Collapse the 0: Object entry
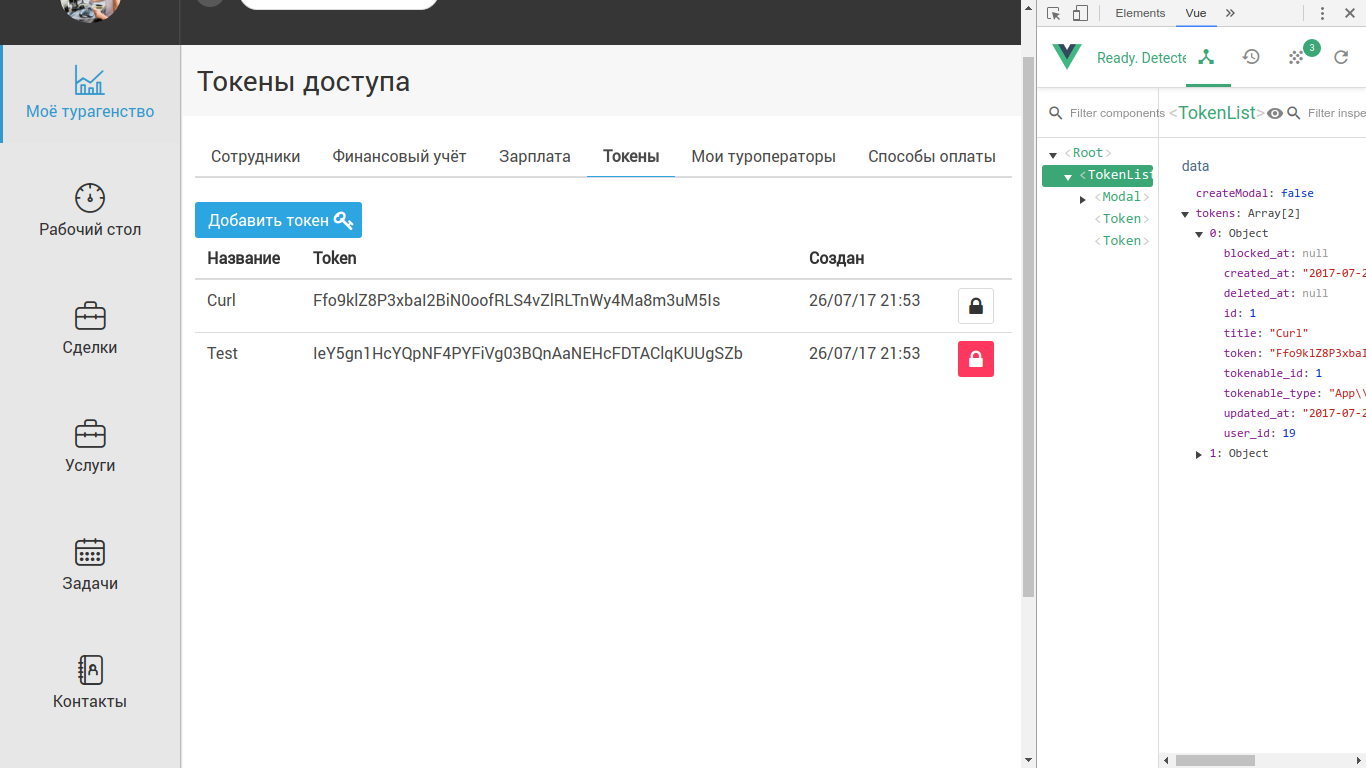1366x768 pixels. coord(1199,234)
